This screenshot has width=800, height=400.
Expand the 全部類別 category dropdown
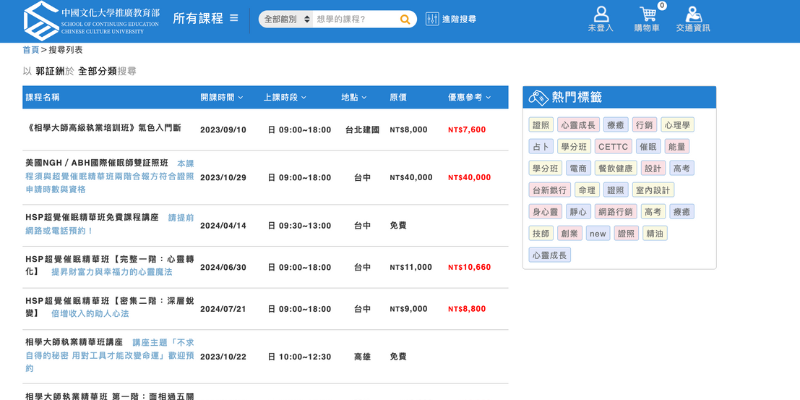287,19
